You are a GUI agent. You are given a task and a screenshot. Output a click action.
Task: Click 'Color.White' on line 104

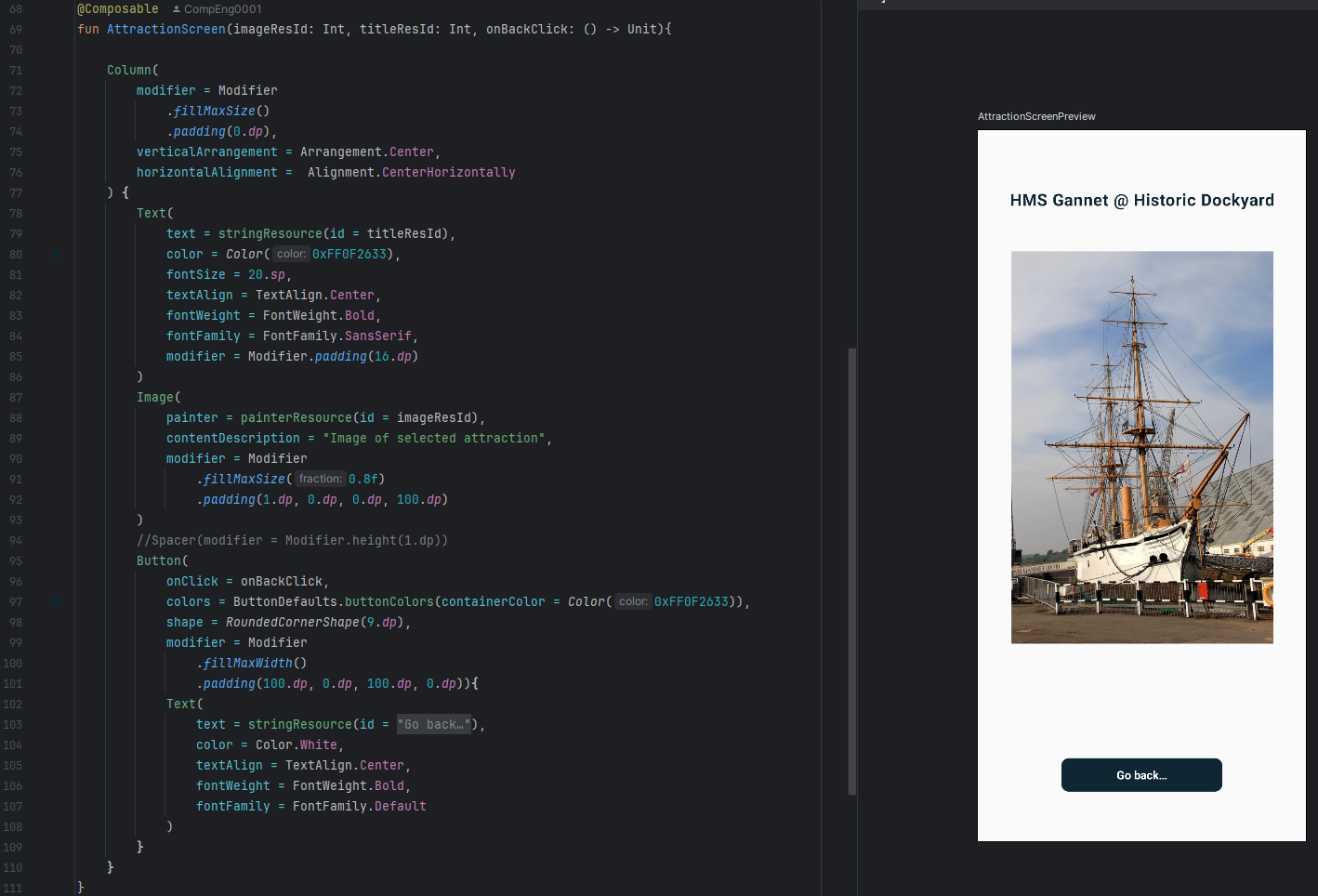click(x=297, y=744)
